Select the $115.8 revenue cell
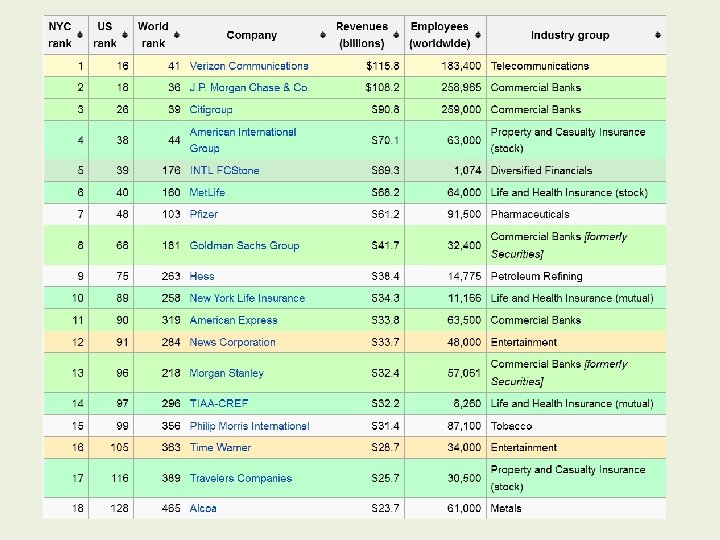This screenshot has width=720, height=540. pos(382,66)
